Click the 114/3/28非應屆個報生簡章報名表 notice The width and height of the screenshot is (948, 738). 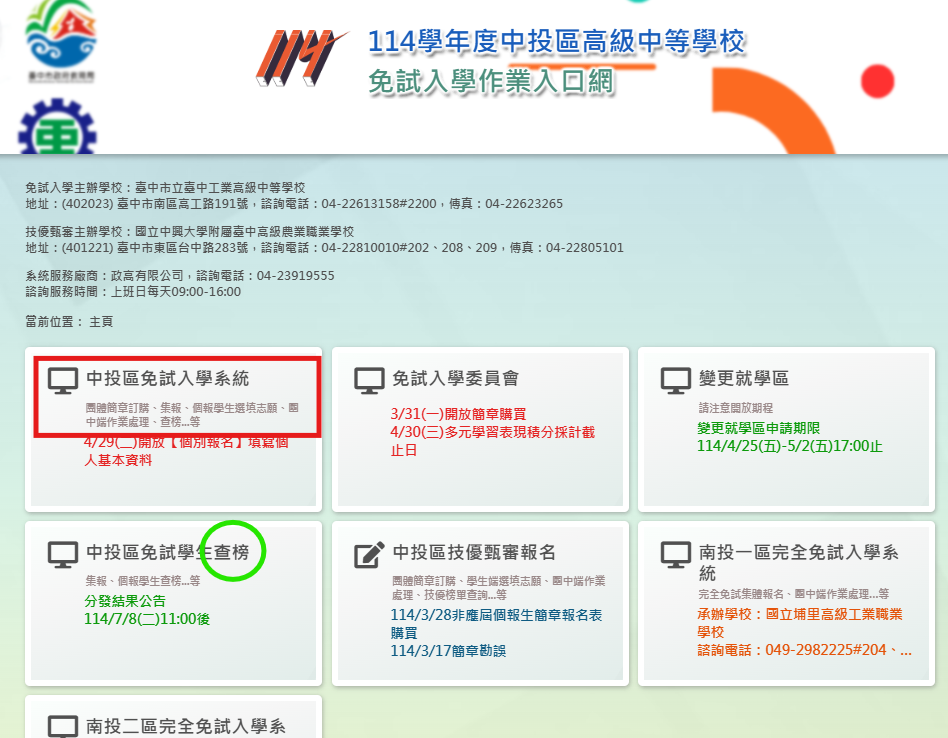coord(496,615)
